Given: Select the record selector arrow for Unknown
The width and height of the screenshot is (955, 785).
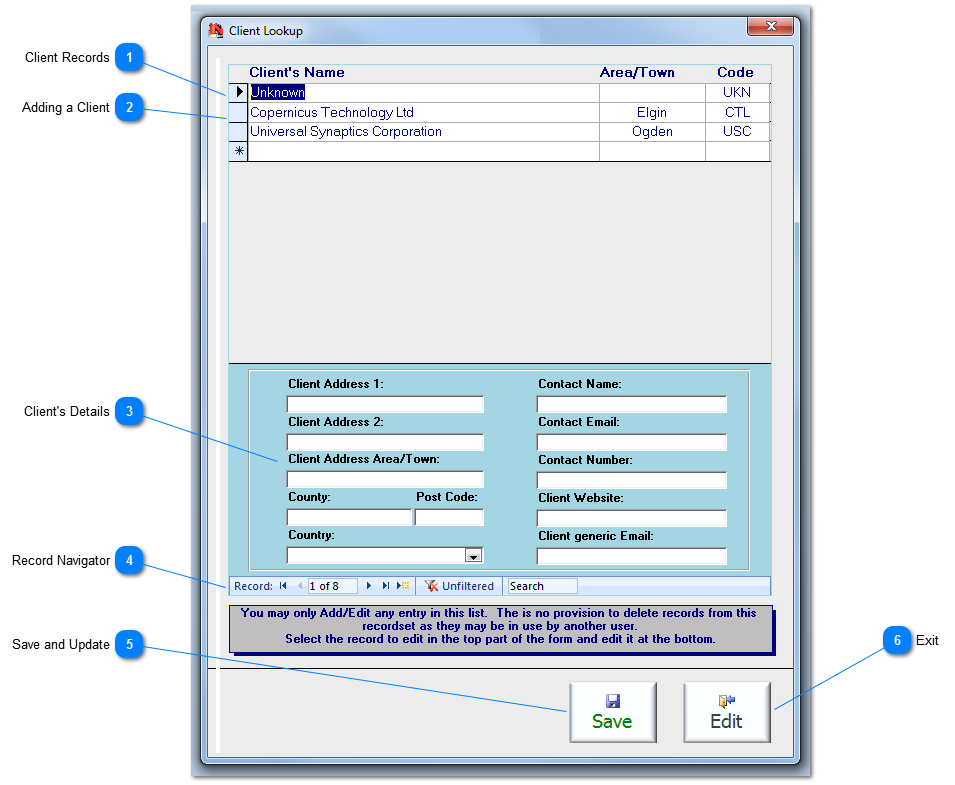Looking at the screenshot, I should coord(238,92).
